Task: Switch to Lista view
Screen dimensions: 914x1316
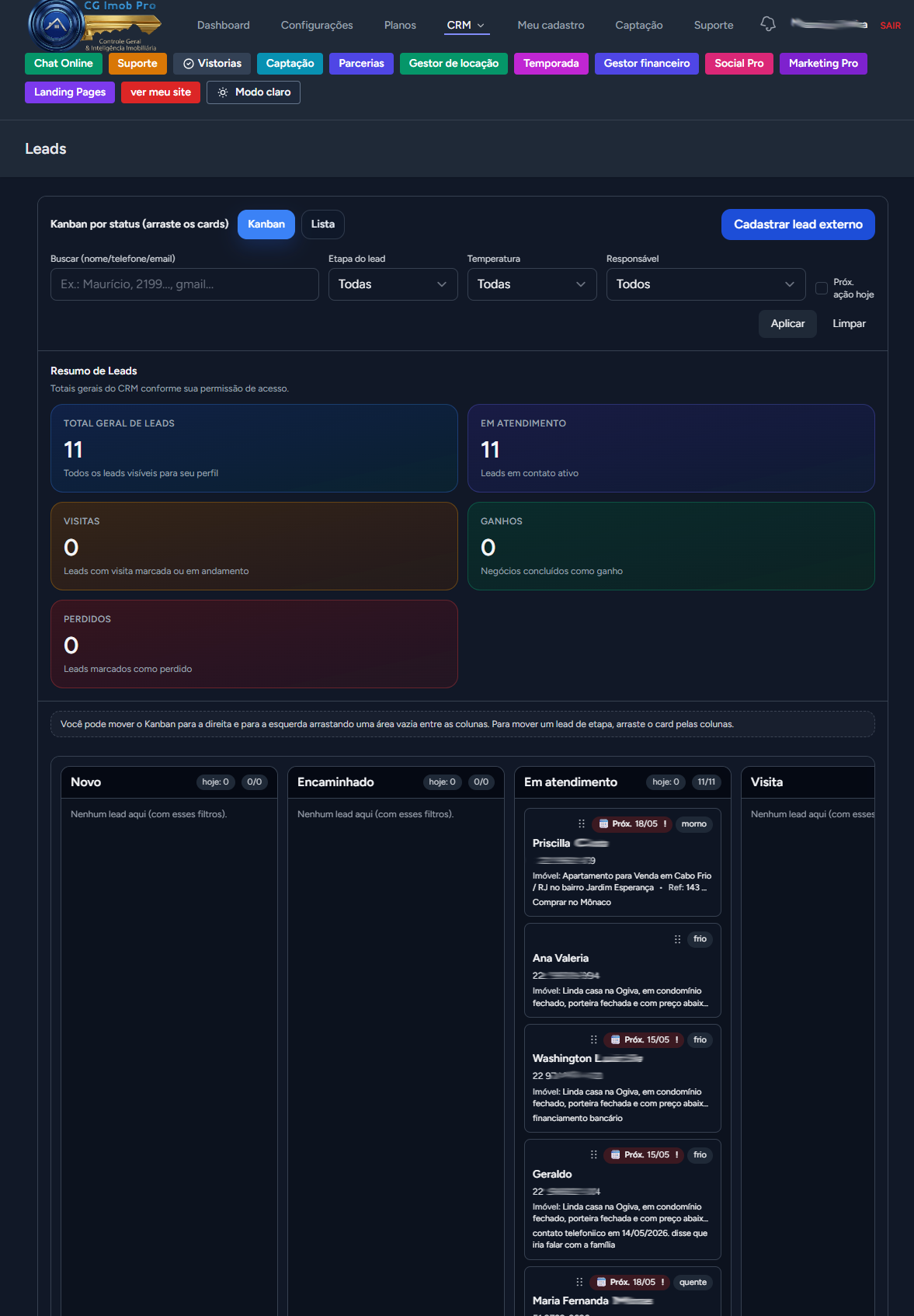Action: [323, 225]
